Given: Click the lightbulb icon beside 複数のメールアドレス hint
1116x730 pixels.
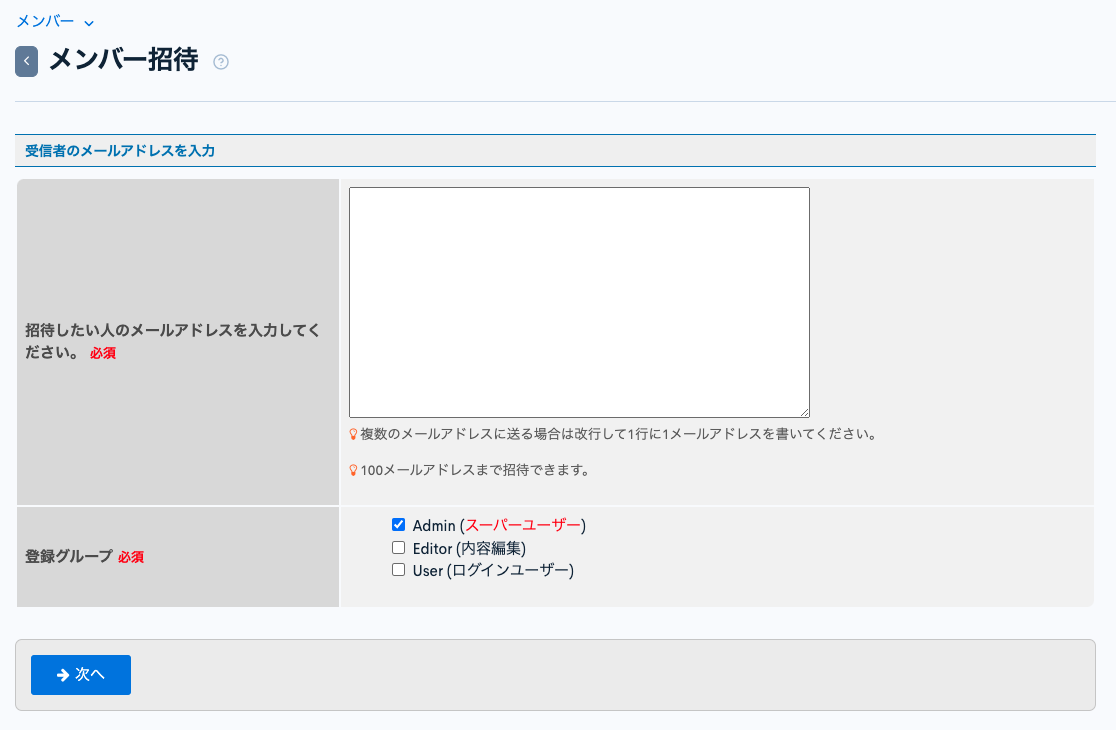Looking at the screenshot, I should point(353,434).
